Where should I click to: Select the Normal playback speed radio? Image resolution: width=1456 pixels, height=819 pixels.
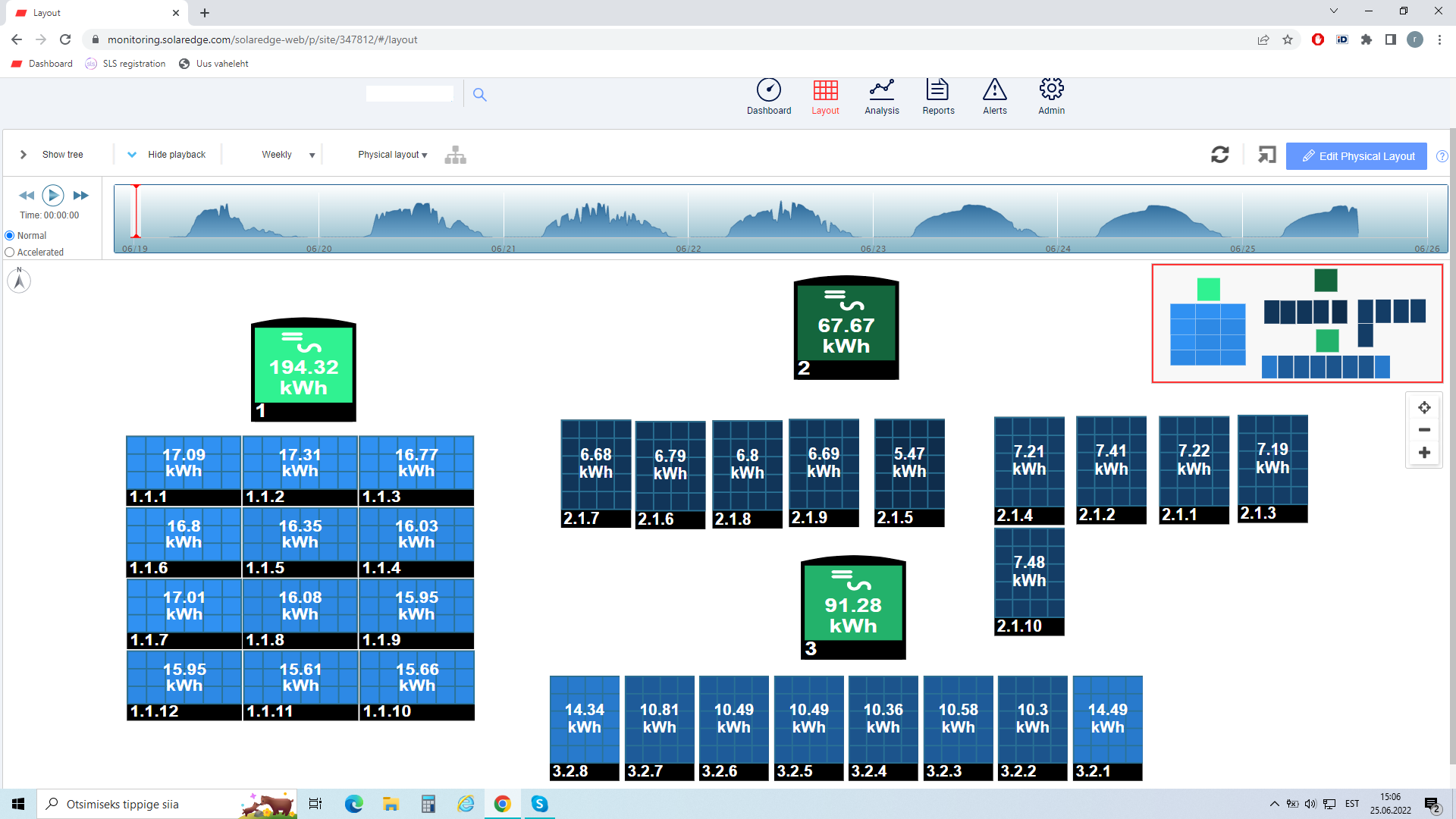(10, 236)
